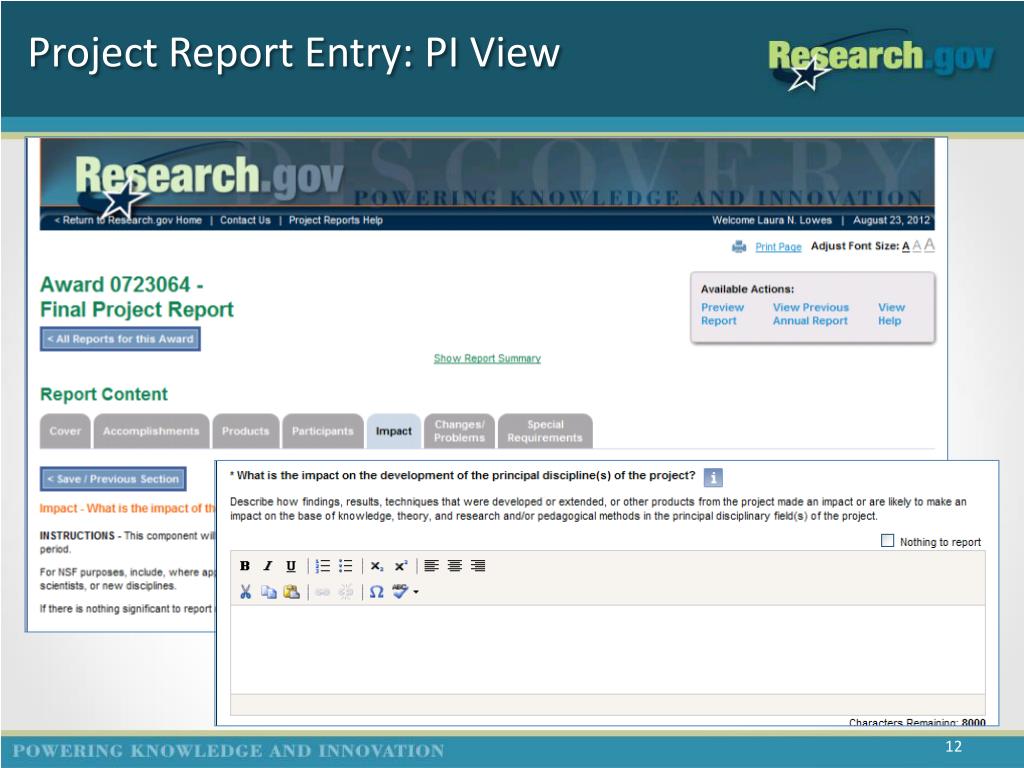1024x768 pixels.
Task: Click All Reports for this Award button
Action: (x=120, y=339)
